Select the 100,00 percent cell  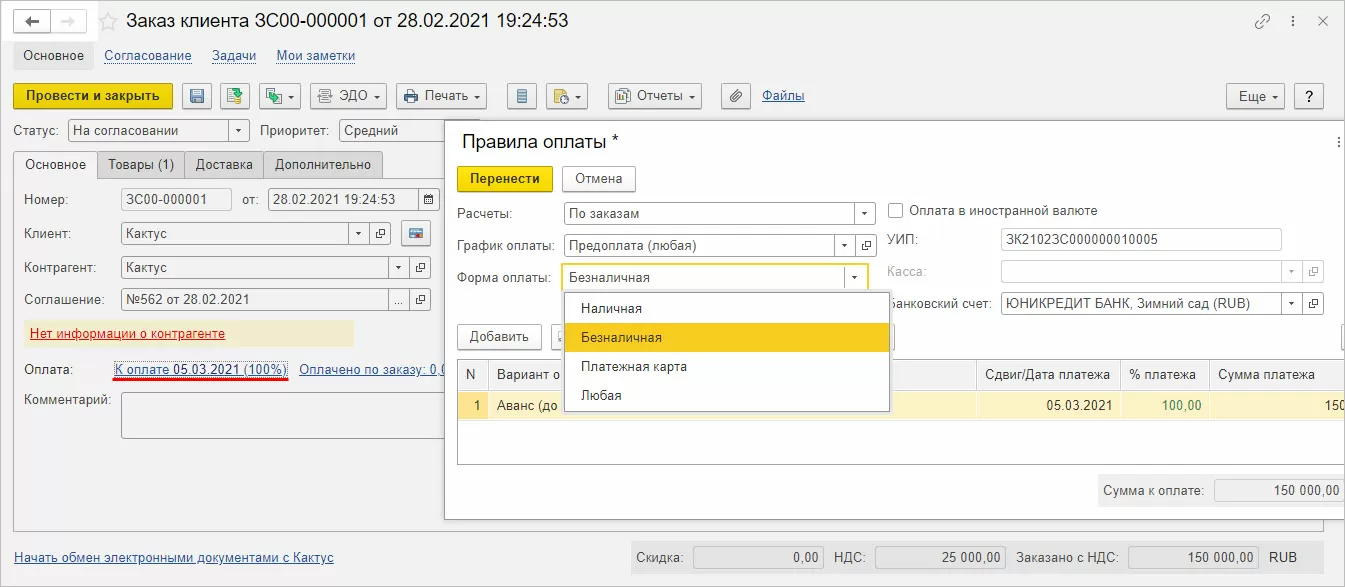(x=1163, y=405)
